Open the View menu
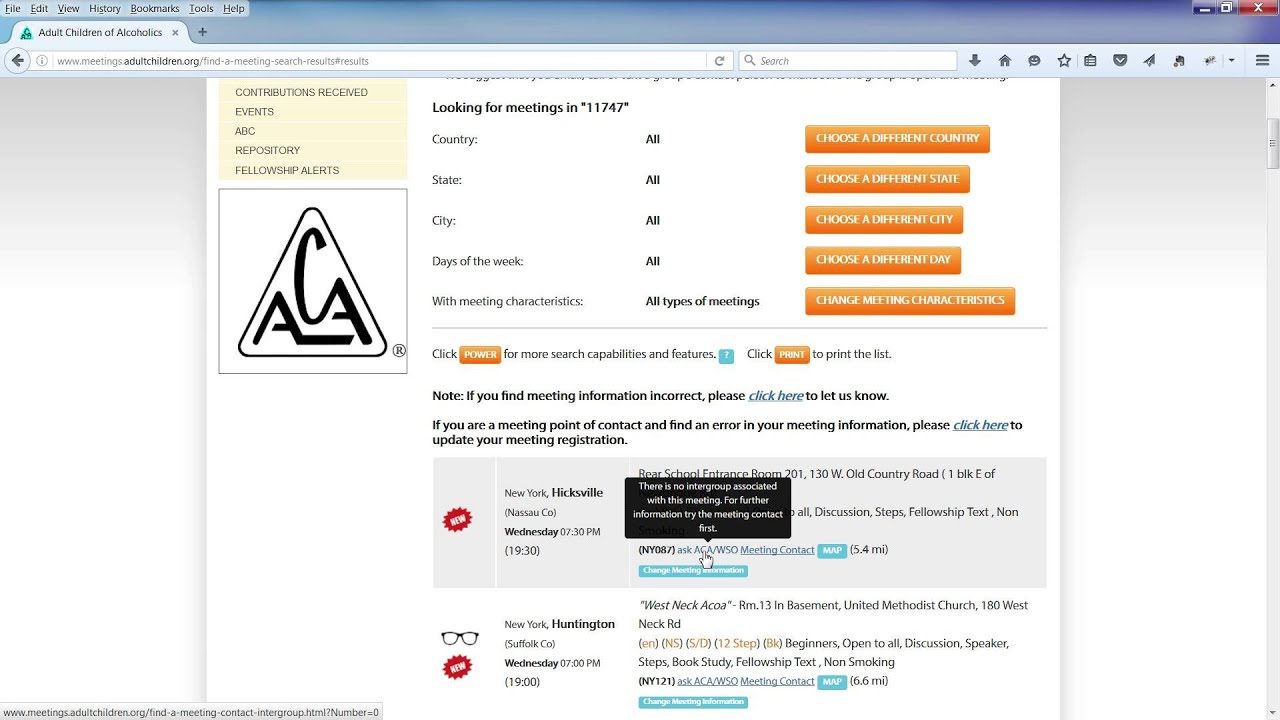 [68, 8]
